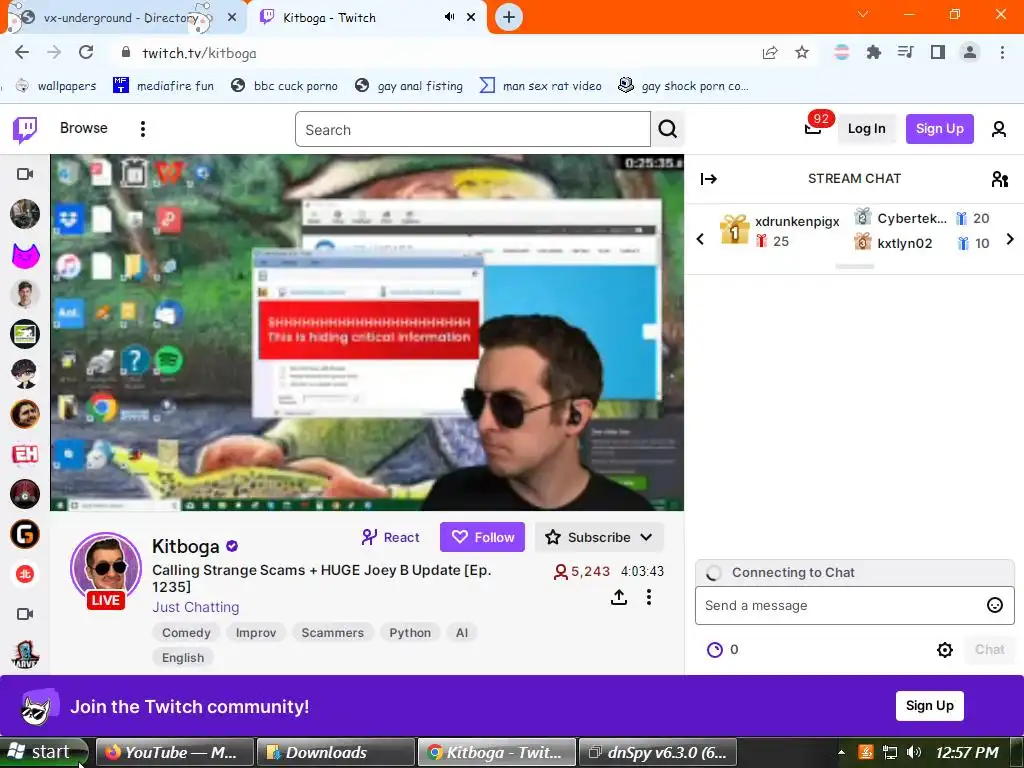Toggle the browser side panel

[x=938, y=53]
